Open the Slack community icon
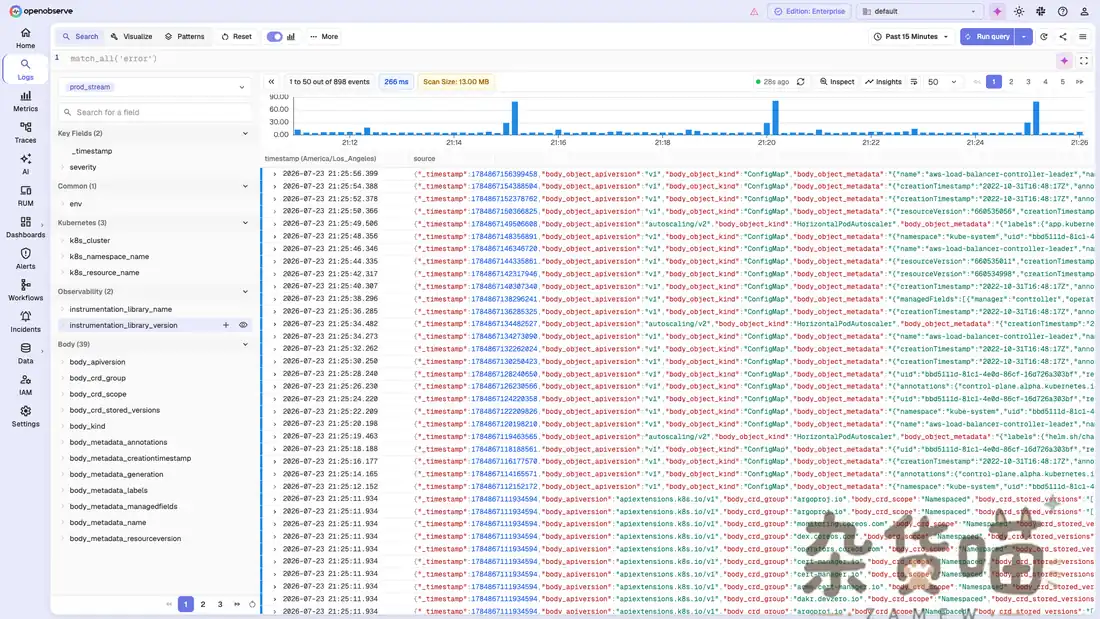The width and height of the screenshot is (1100, 619). [1041, 11]
